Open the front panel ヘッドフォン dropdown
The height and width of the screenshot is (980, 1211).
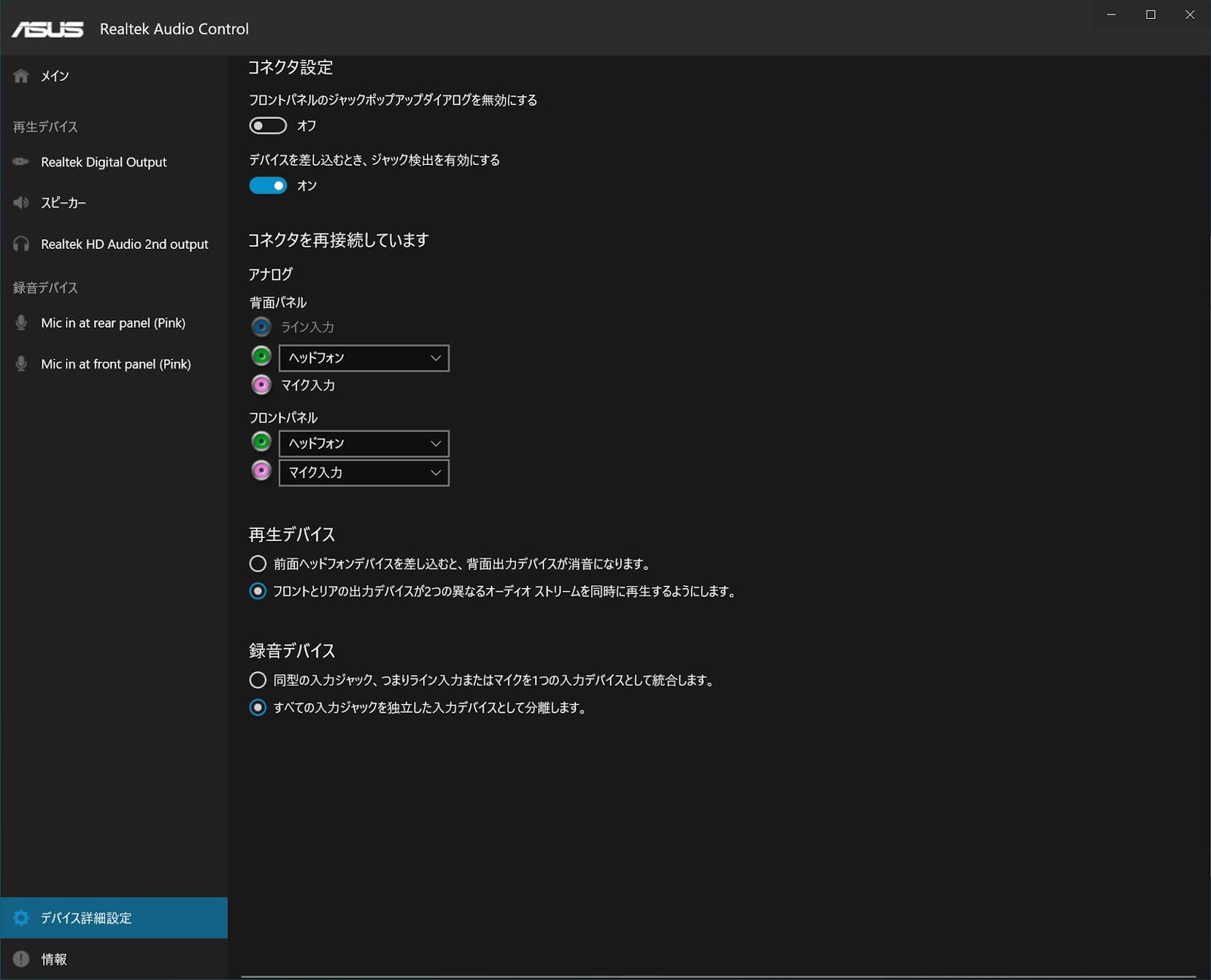[x=363, y=443]
